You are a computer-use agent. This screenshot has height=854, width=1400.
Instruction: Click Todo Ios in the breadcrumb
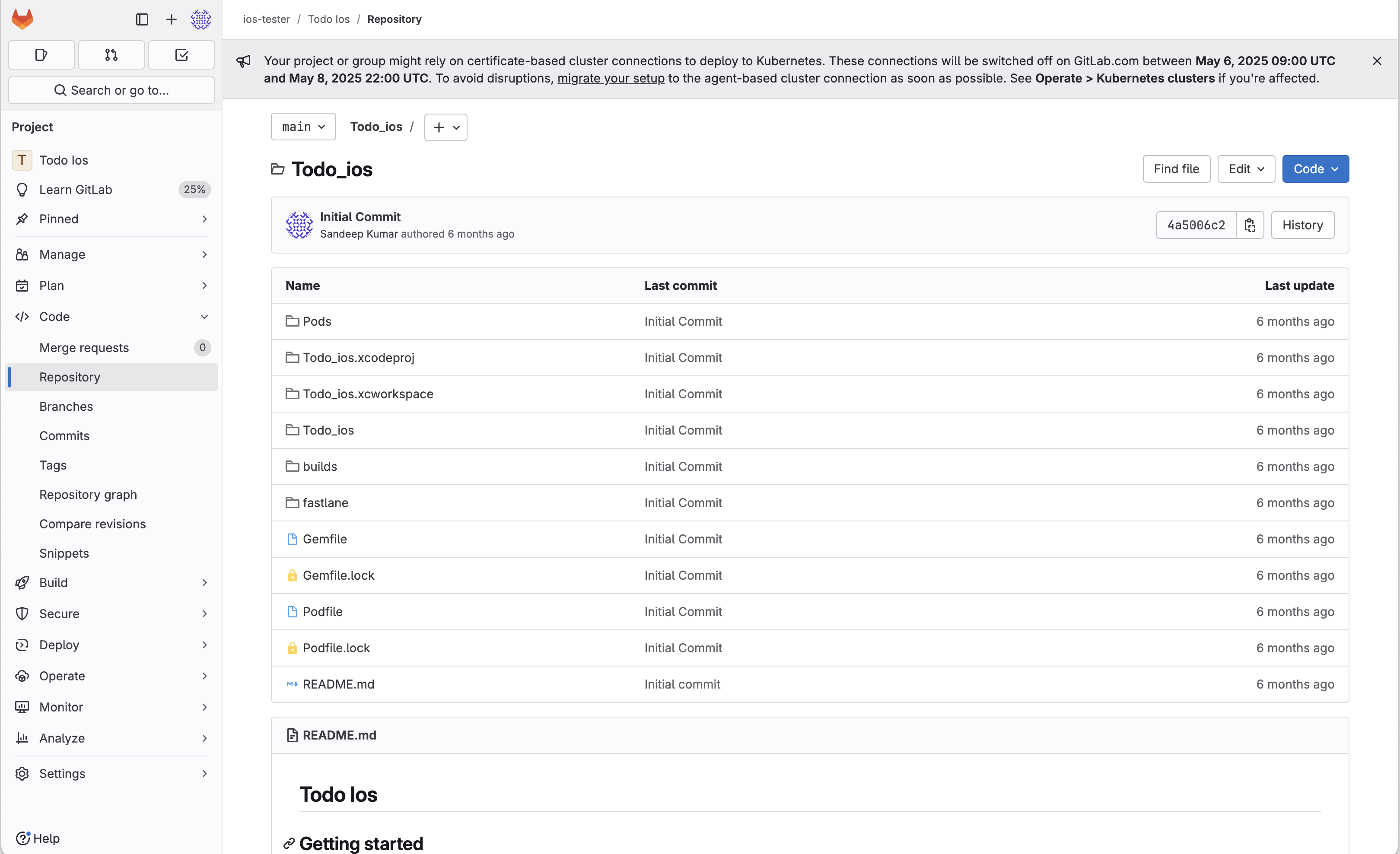tap(329, 19)
